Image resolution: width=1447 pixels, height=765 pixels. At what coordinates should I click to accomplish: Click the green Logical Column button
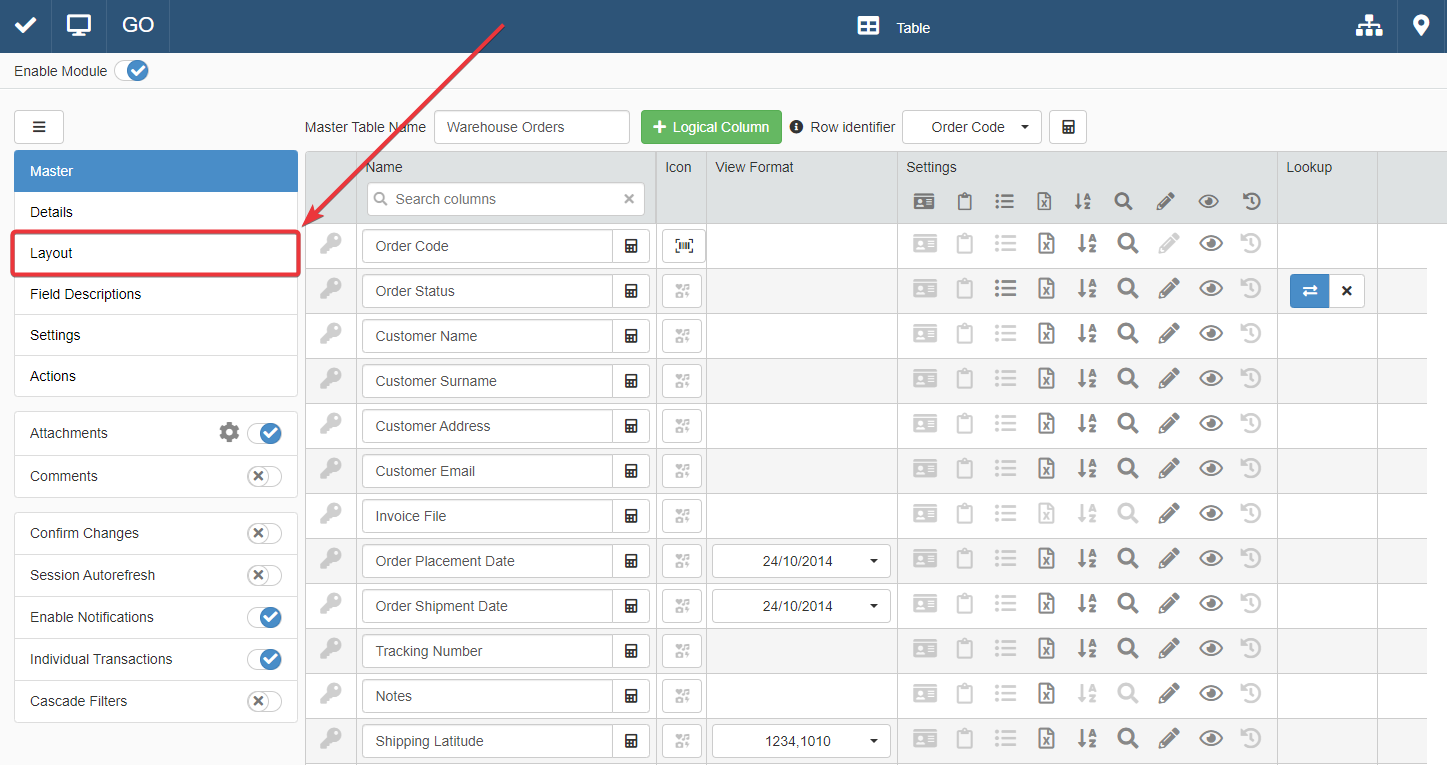click(711, 127)
